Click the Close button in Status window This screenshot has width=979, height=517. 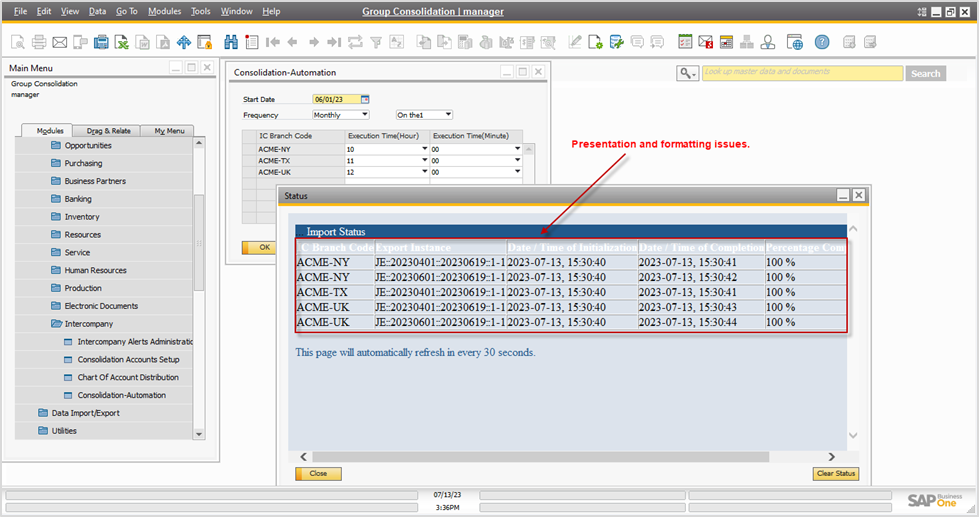click(318, 474)
